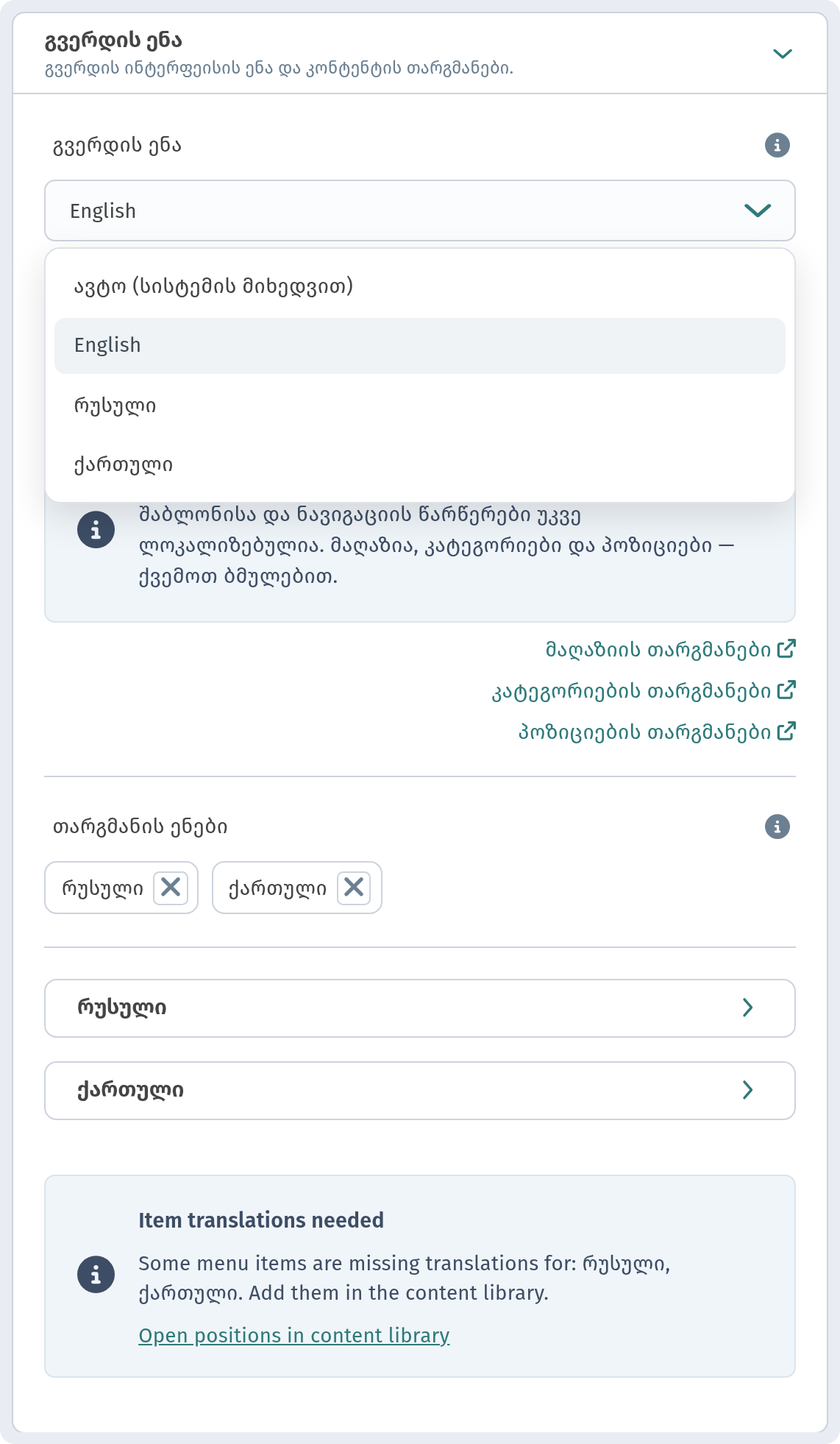Open მაღაზიის თარგმანები link
This screenshot has height=1444, width=840.
(x=670, y=649)
